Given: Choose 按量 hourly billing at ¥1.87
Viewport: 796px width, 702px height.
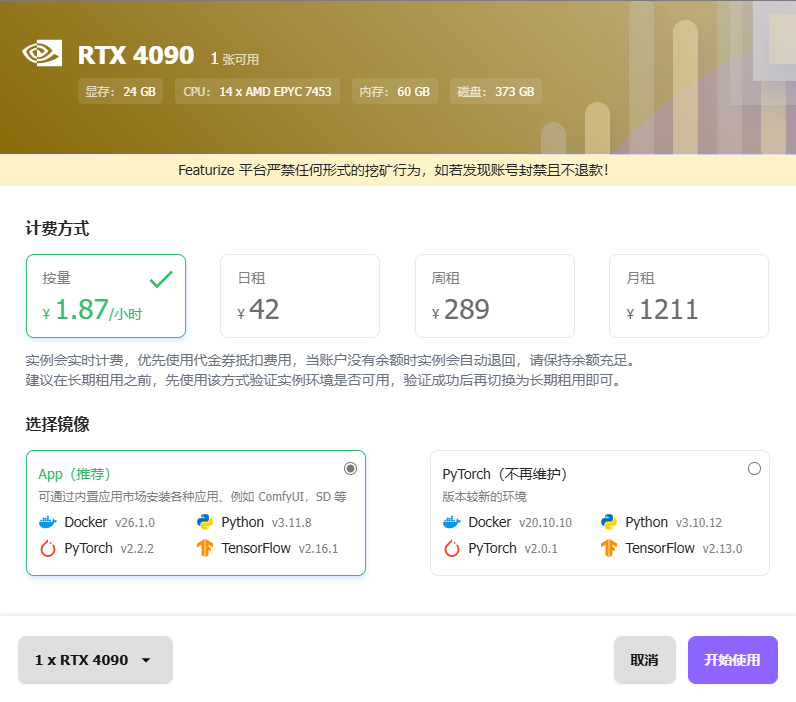Looking at the screenshot, I should pyautogui.click(x=106, y=296).
